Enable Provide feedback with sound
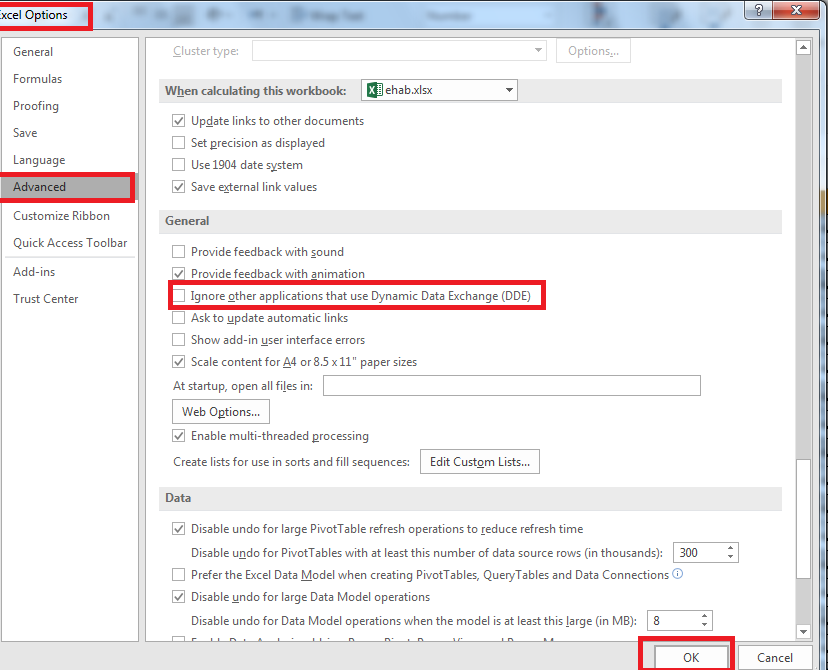Viewport: 828px width, 670px height. [x=178, y=252]
